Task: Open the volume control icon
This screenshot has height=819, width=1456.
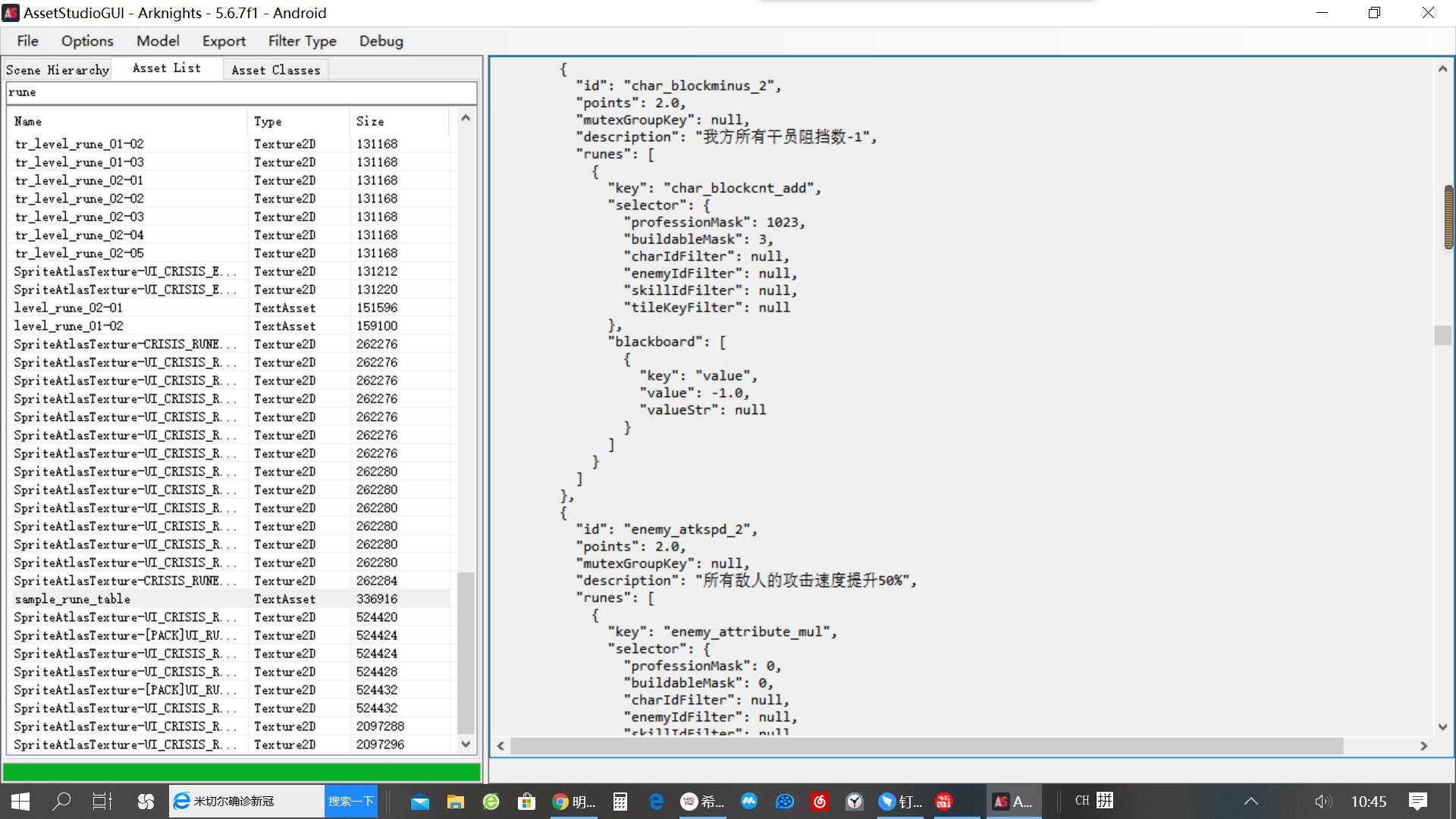Action: (x=1323, y=802)
